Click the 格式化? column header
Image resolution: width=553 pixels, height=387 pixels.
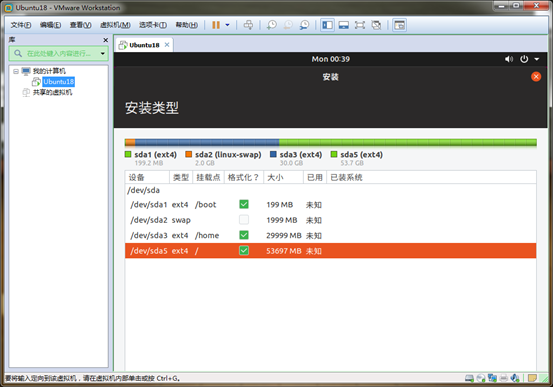tap(244, 177)
